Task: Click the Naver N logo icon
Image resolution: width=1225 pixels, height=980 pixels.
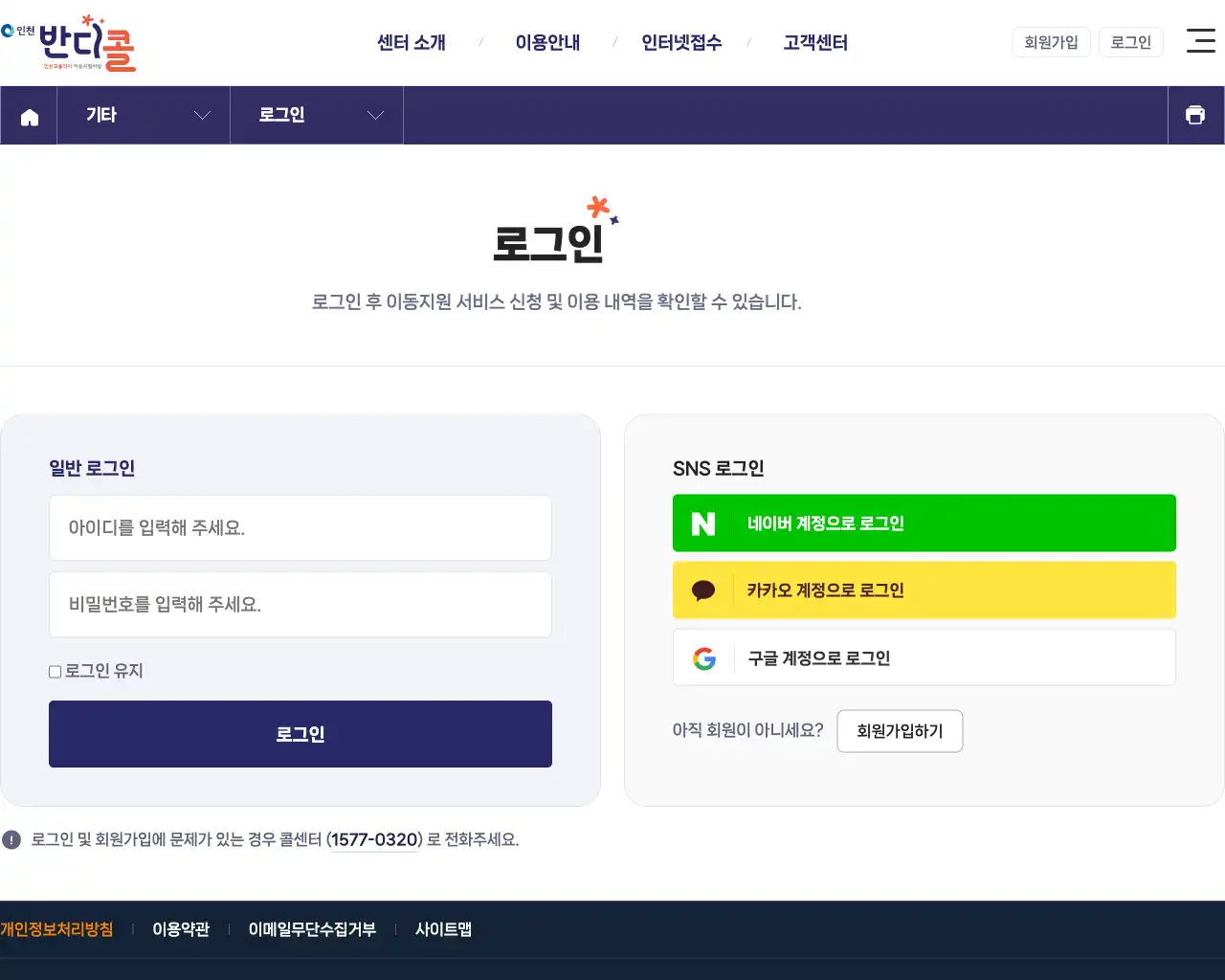Action: (703, 523)
